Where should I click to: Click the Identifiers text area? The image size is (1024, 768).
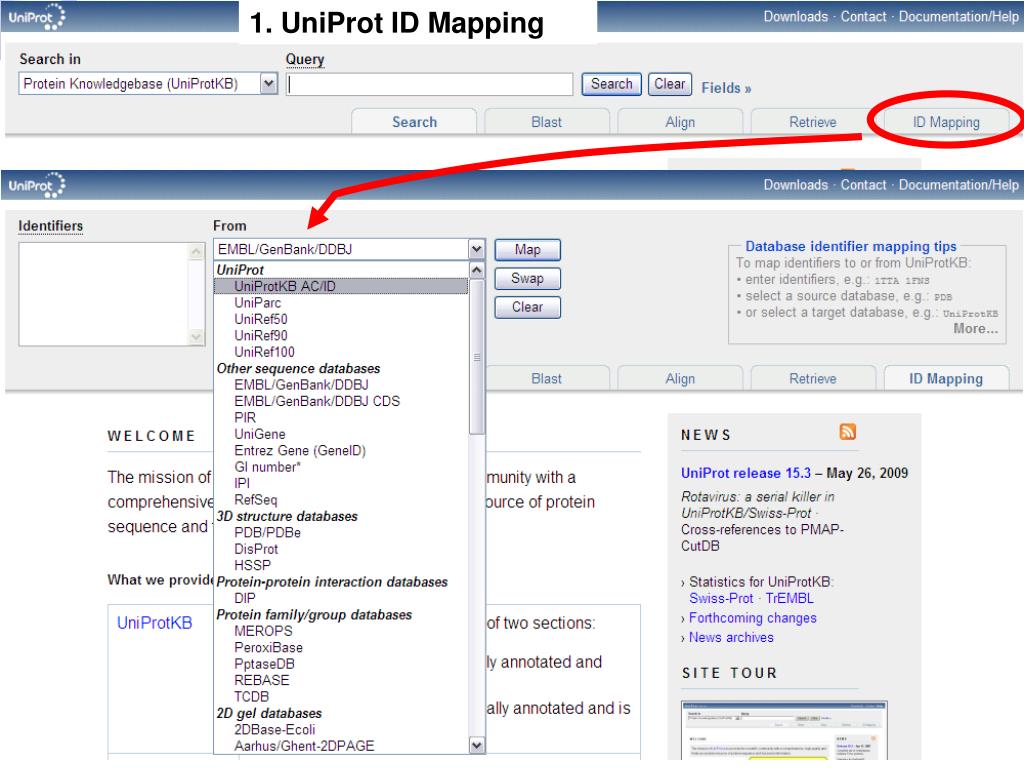pos(112,294)
